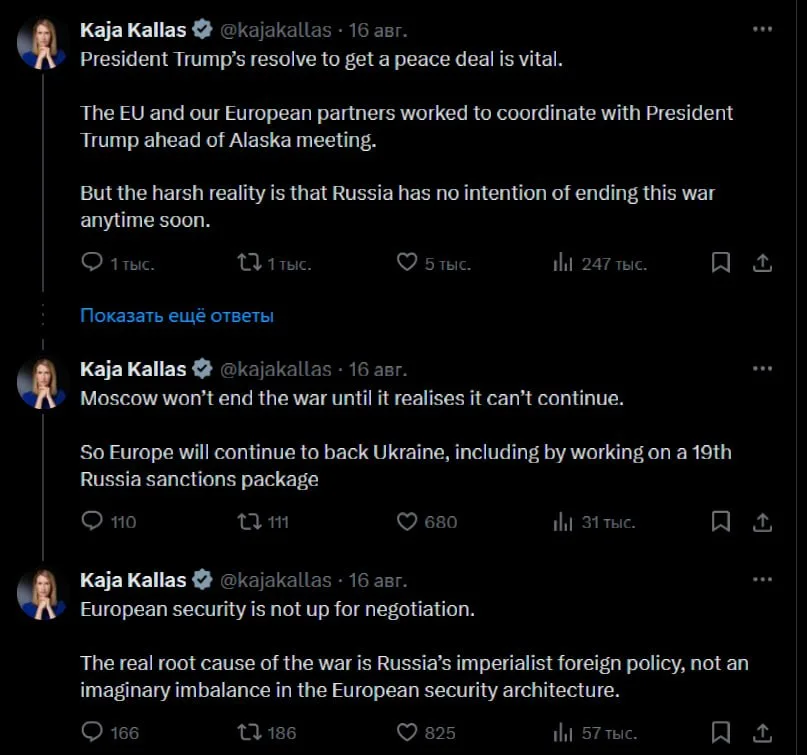Open more options on European security tweet

coord(763,580)
